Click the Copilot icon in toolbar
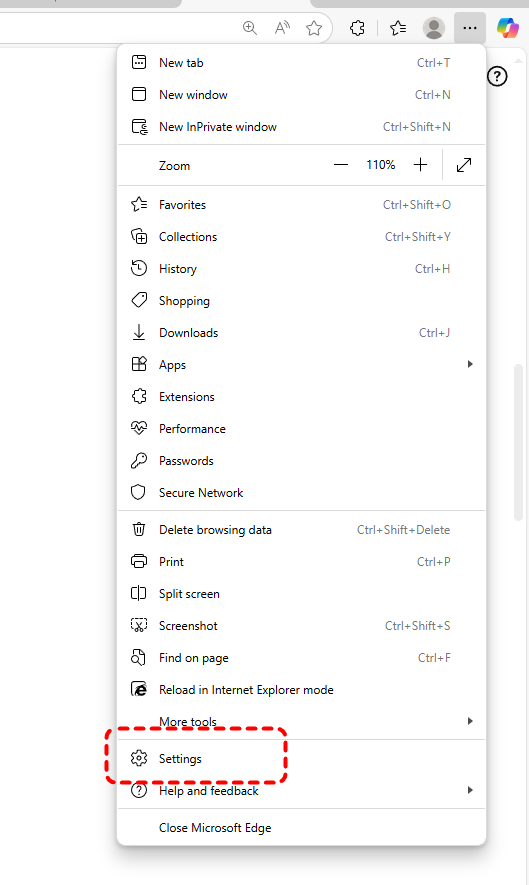The height and width of the screenshot is (885, 529). point(507,28)
